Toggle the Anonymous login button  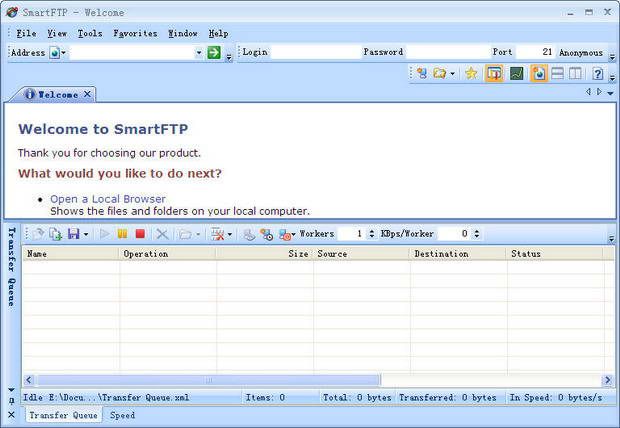[x=581, y=53]
